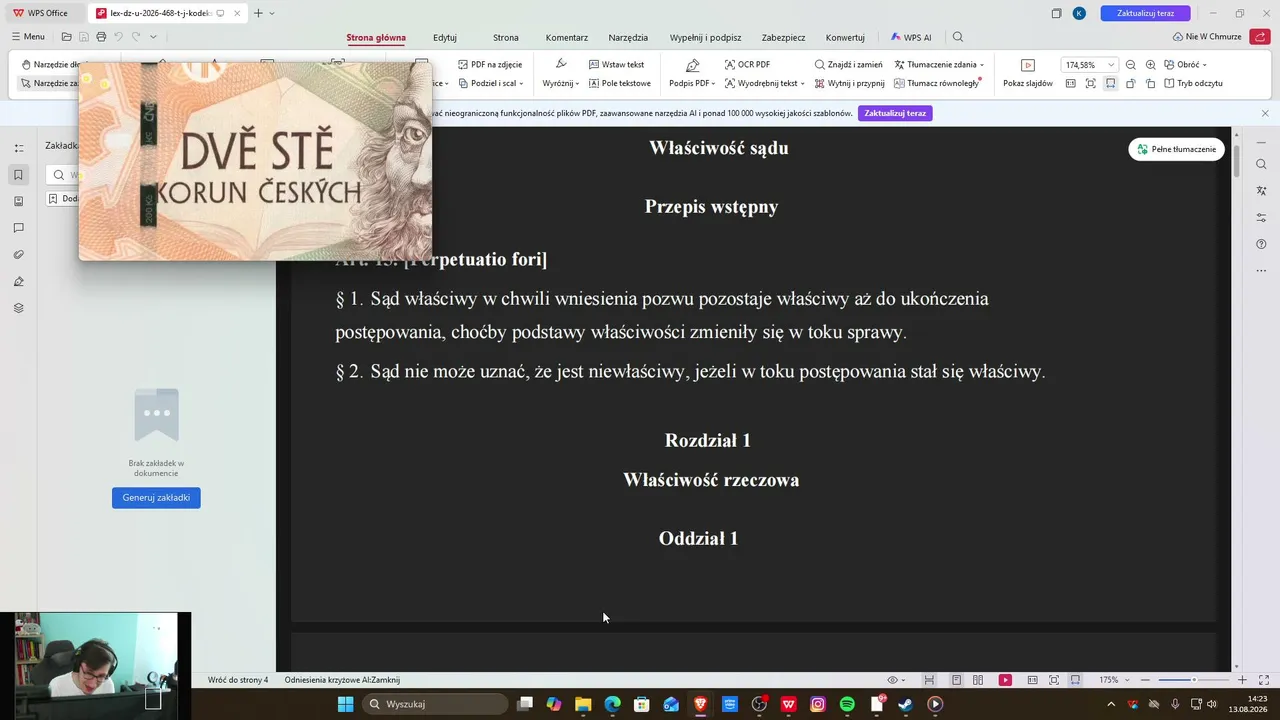Image resolution: width=1280 pixels, height=720 pixels.
Task: Click the Generuj zakładki button
Action: click(x=156, y=497)
